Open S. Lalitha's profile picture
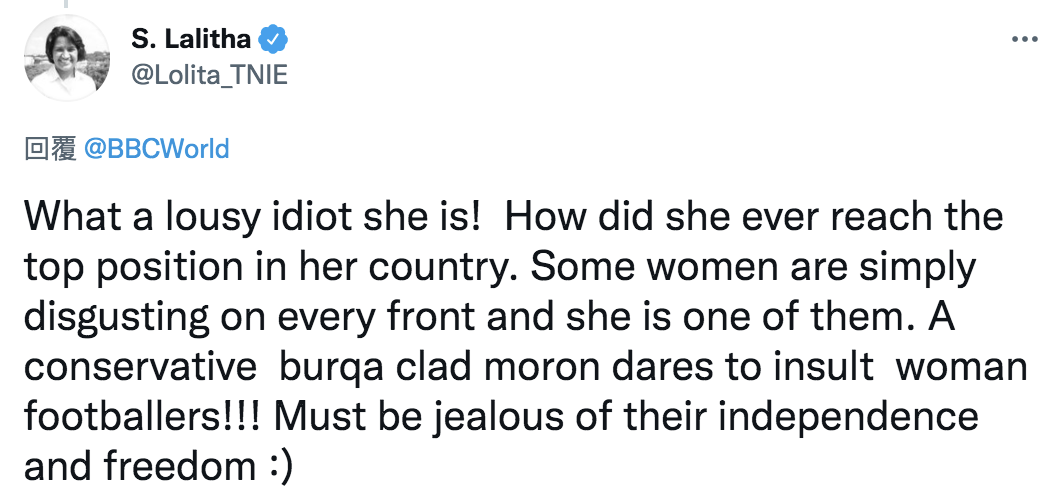Screen dimensions: 1052x490 [66, 57]
